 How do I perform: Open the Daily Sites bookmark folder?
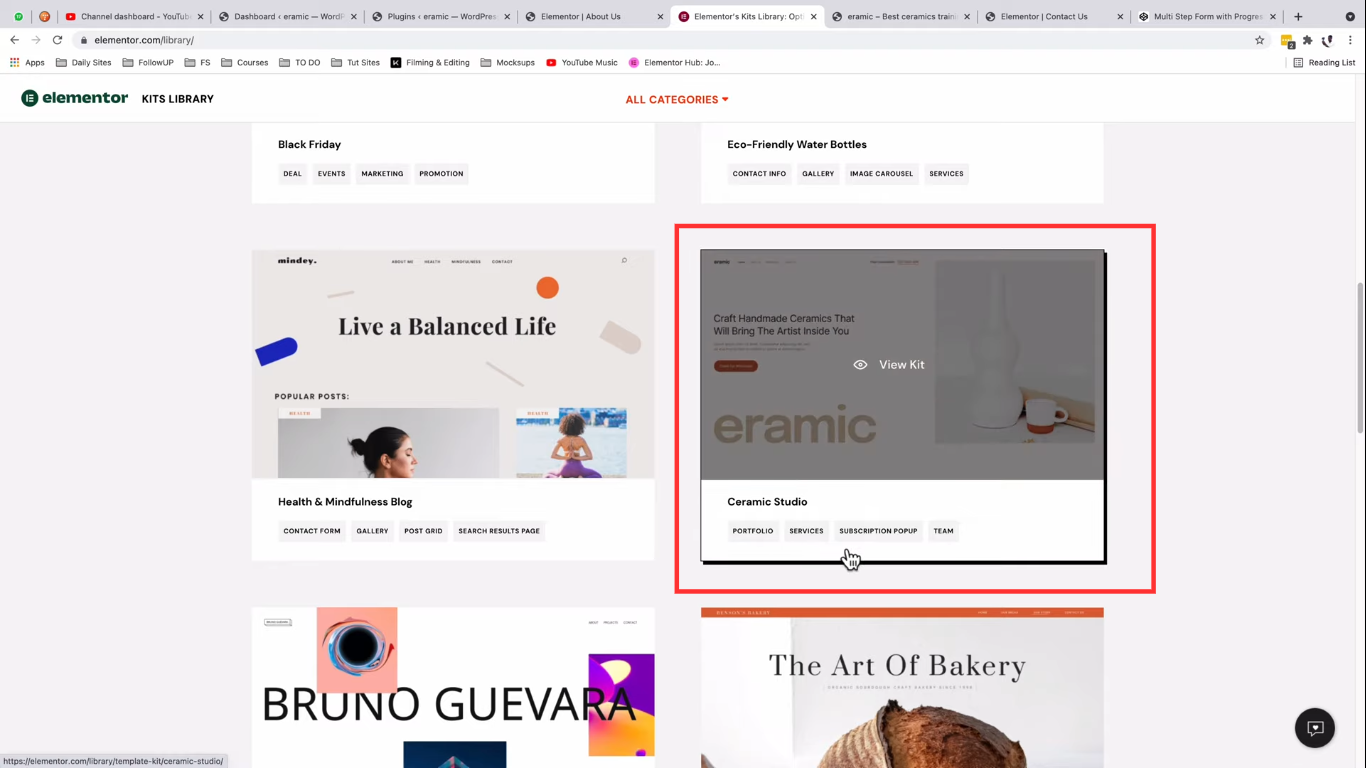pyautogui.click(x=84, y=62)
